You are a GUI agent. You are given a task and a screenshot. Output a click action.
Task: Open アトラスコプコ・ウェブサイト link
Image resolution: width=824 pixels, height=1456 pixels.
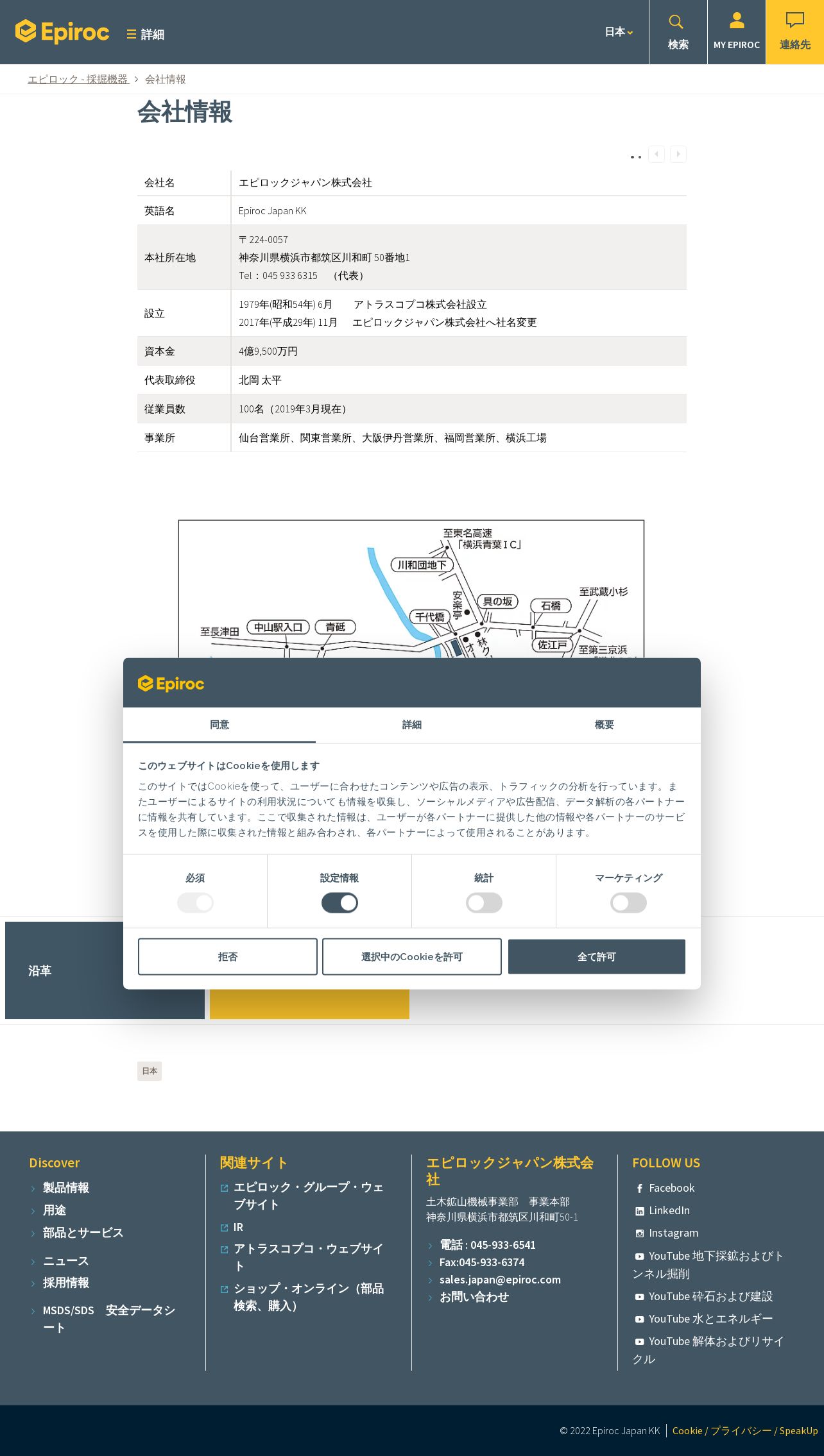[309, 1257]
